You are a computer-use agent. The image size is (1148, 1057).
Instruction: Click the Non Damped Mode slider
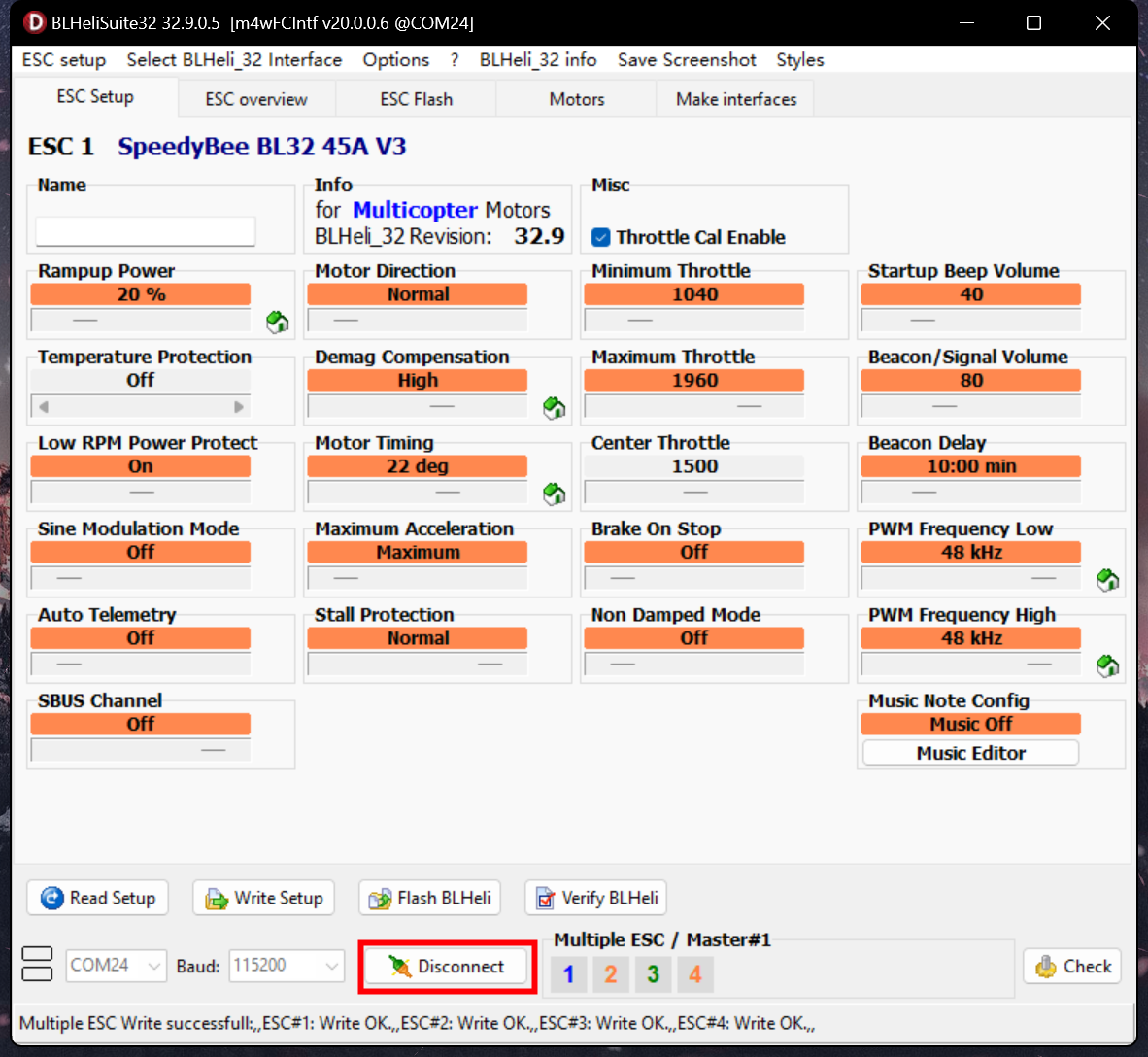coord(694,665)
